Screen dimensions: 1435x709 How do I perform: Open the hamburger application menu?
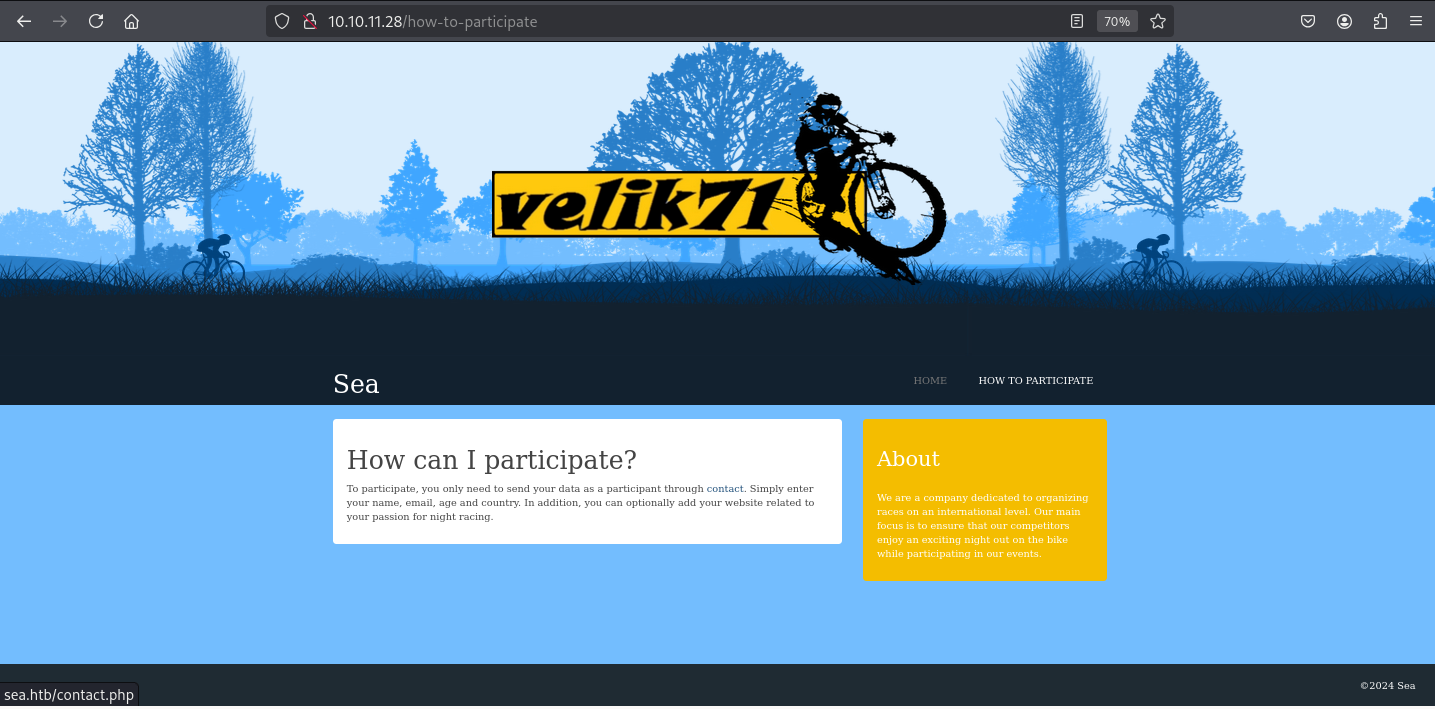(1416, 21)
